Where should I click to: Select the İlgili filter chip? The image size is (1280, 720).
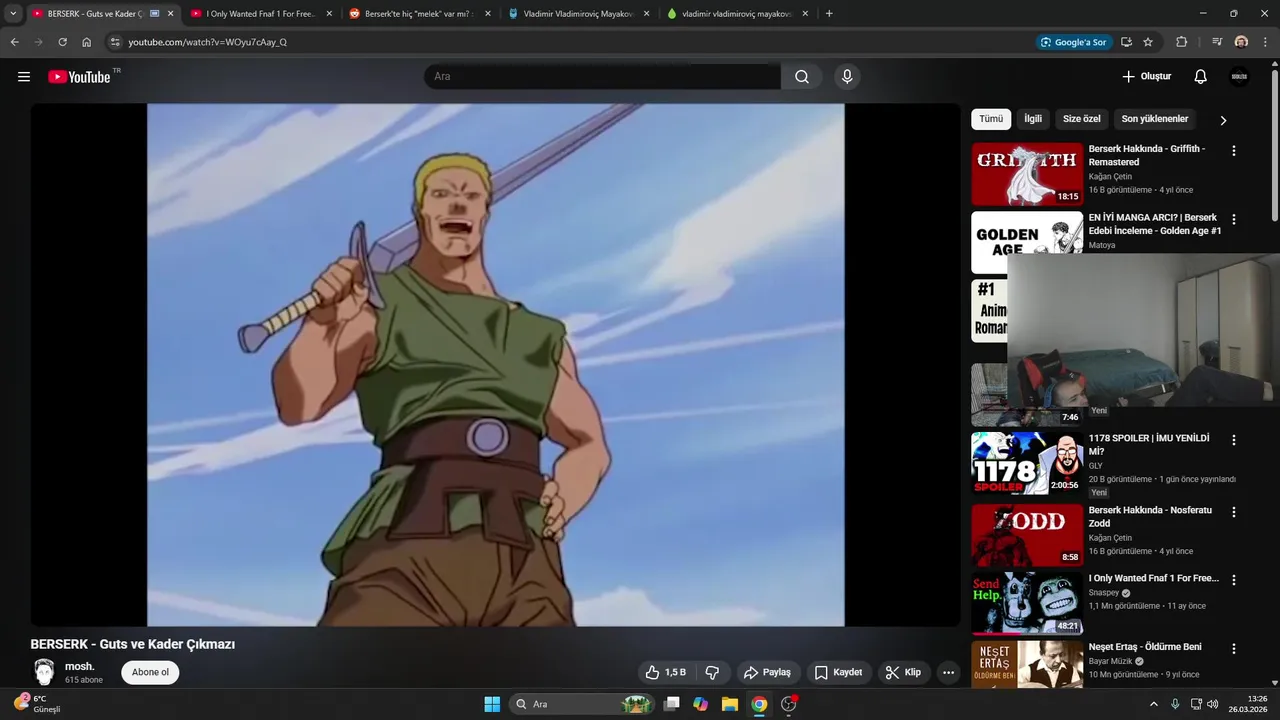coord(1033,119)
